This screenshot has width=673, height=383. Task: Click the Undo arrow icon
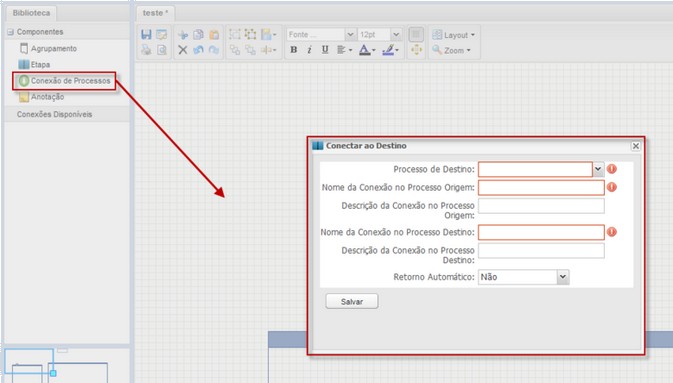(198, 50)
